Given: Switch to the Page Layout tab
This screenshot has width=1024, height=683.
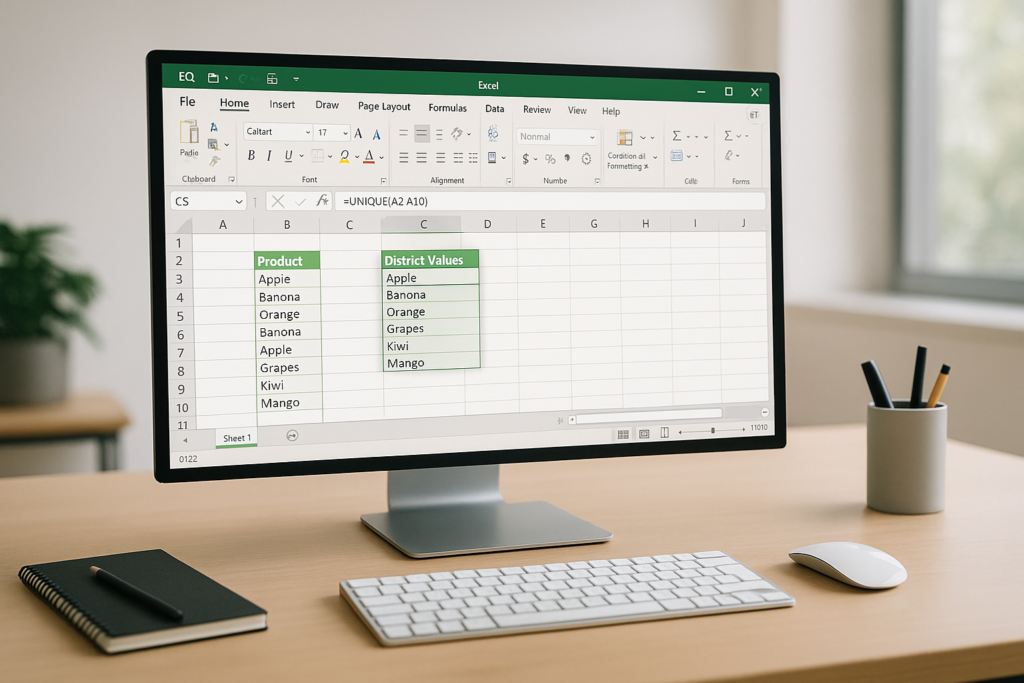Looking at the screenshot, I should [384, 106].
